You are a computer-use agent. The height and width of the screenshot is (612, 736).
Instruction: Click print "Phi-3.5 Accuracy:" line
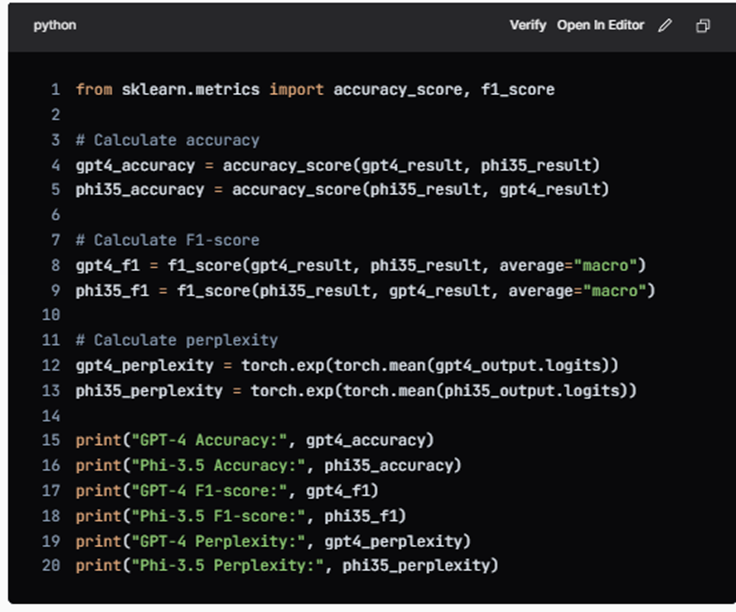[268, 465]
